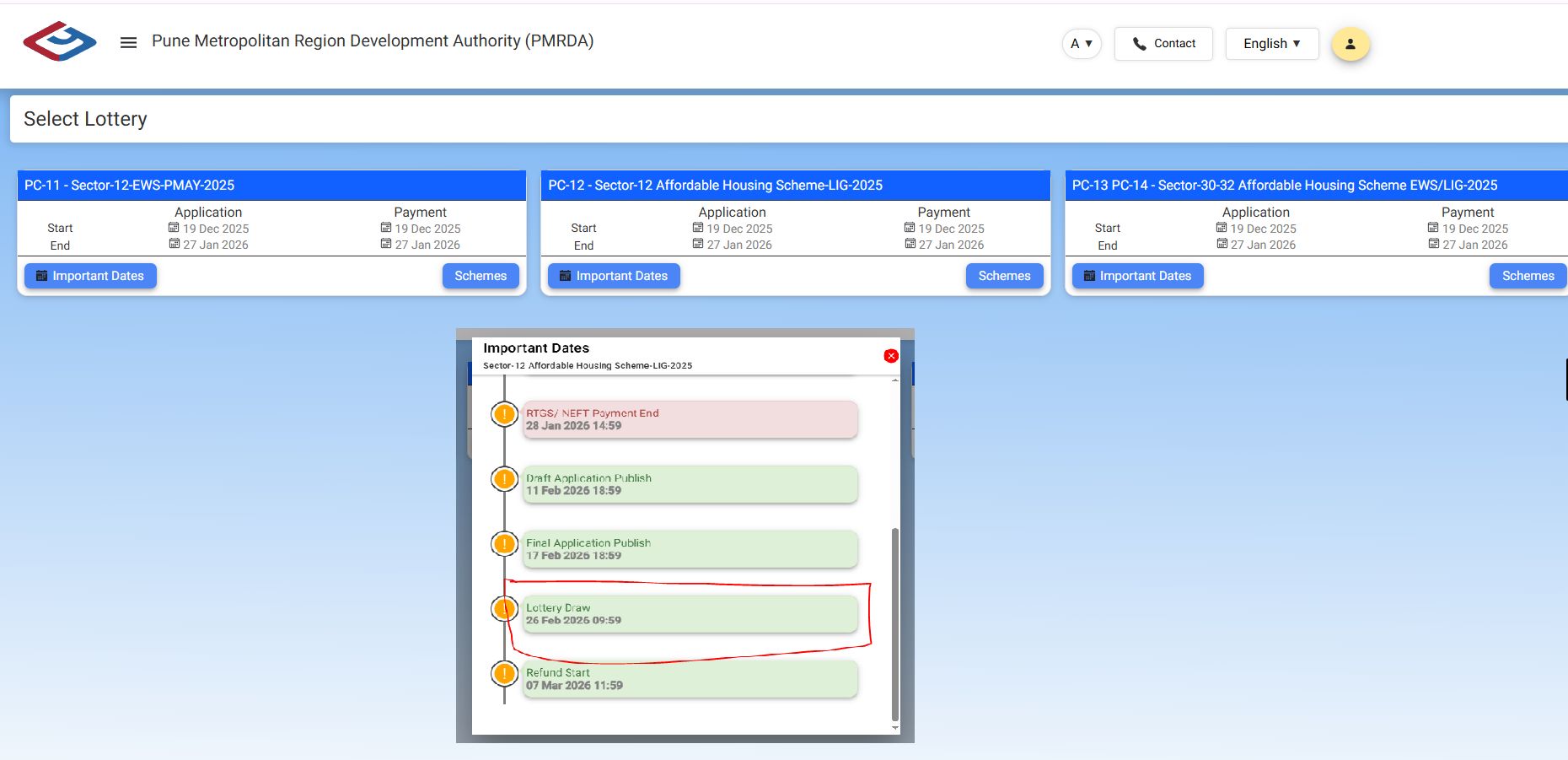Click the PMRDA logo icon

click(x=59, y=41)
